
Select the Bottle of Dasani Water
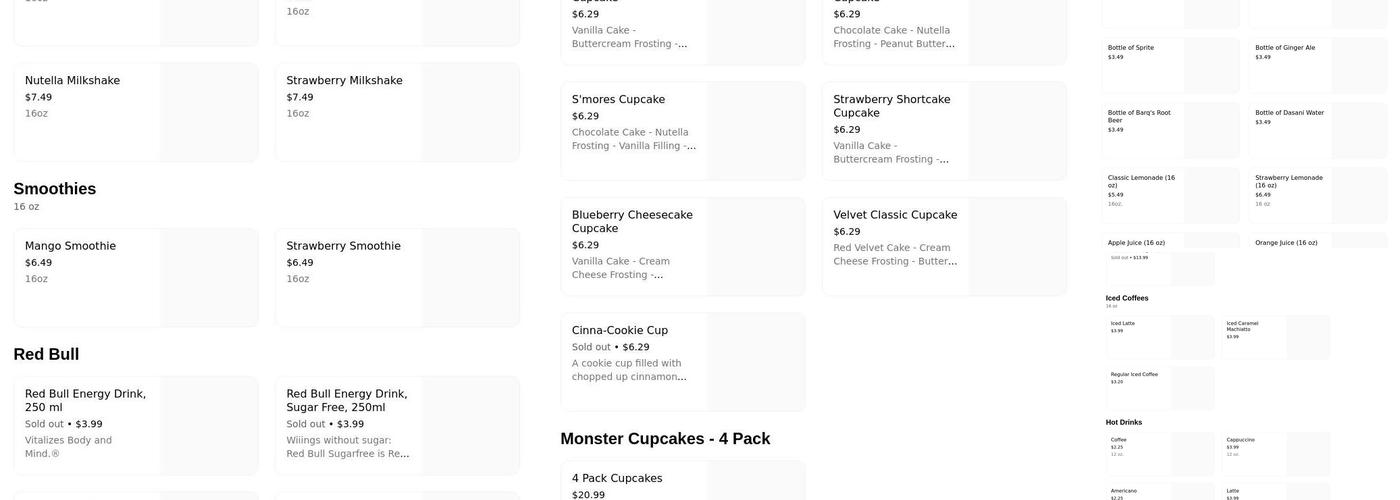[x=1317, y=130]
